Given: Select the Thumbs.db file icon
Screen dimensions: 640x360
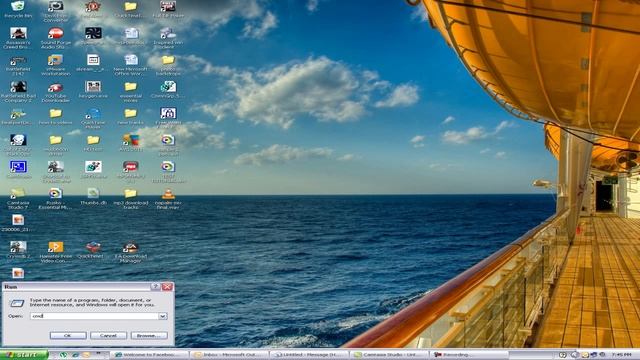Looking at the screenshot, I should (x=93, y=197).
